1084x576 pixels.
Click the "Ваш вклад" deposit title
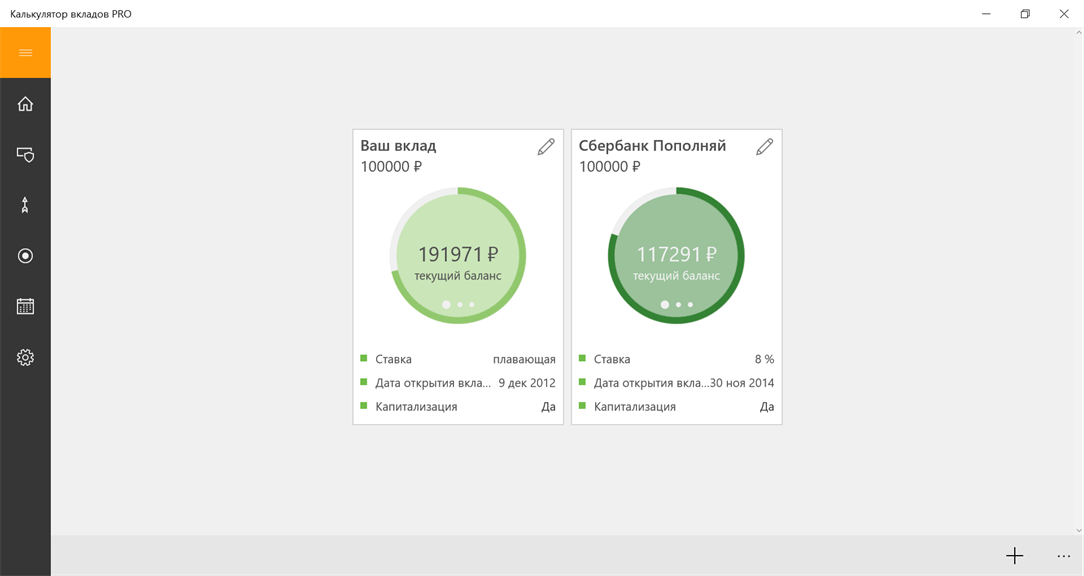point(398,145)
